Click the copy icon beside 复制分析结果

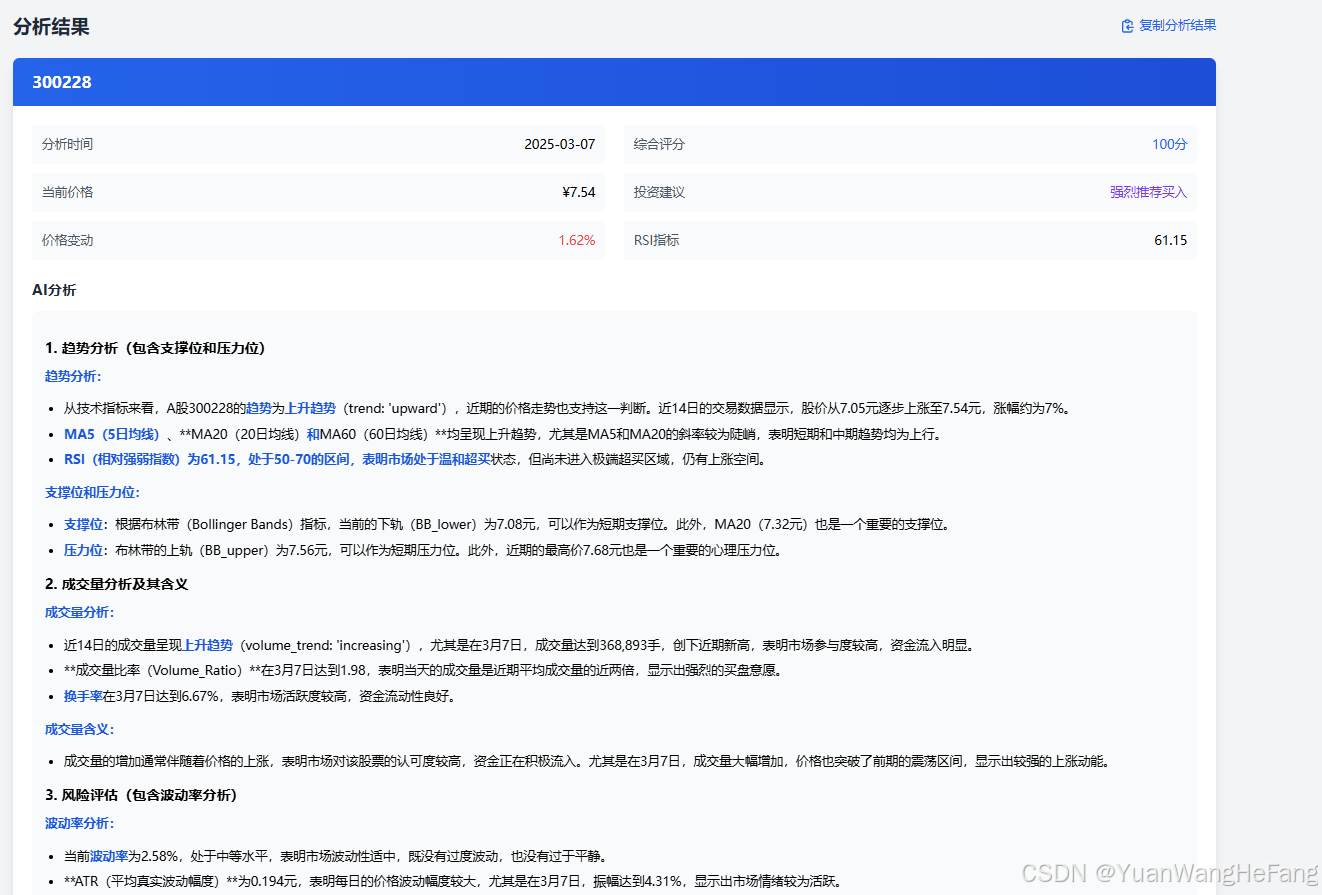coord(1126,25)
